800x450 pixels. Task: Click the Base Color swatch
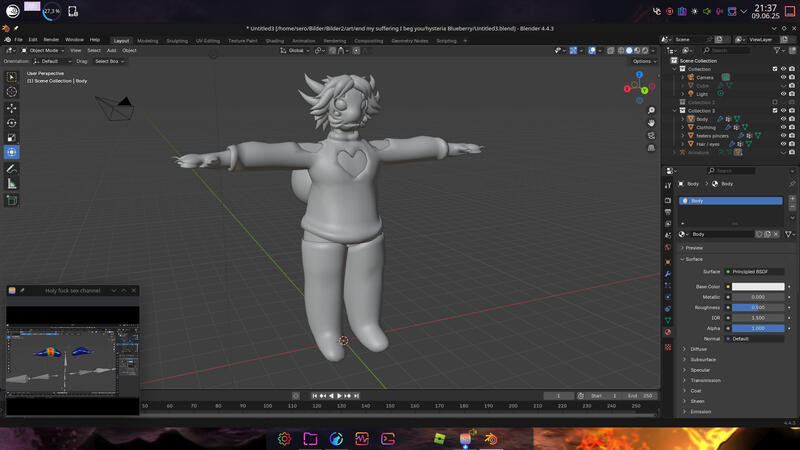(x=758, y=286)
